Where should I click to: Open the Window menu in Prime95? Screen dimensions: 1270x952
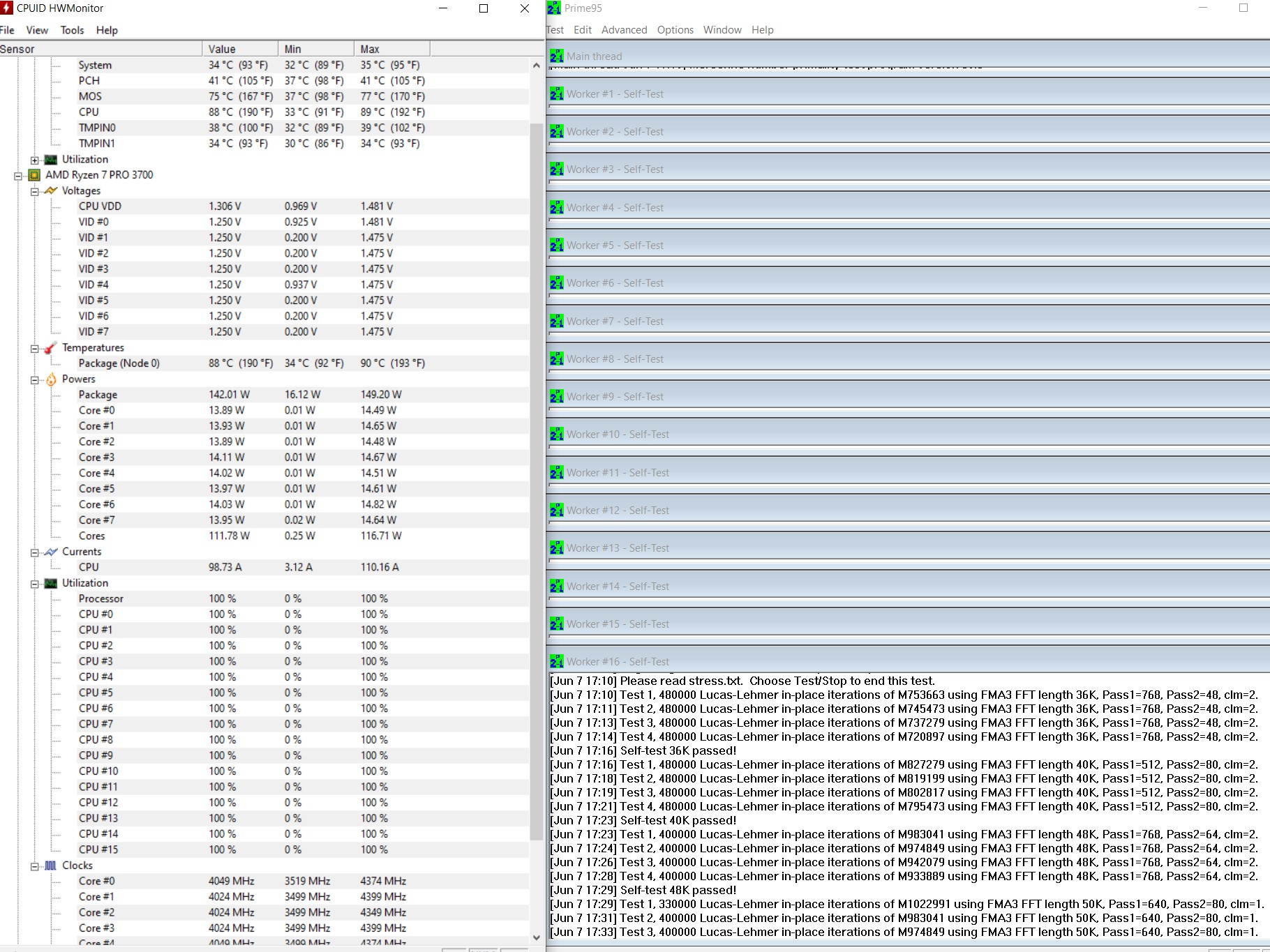coord(722,30)
